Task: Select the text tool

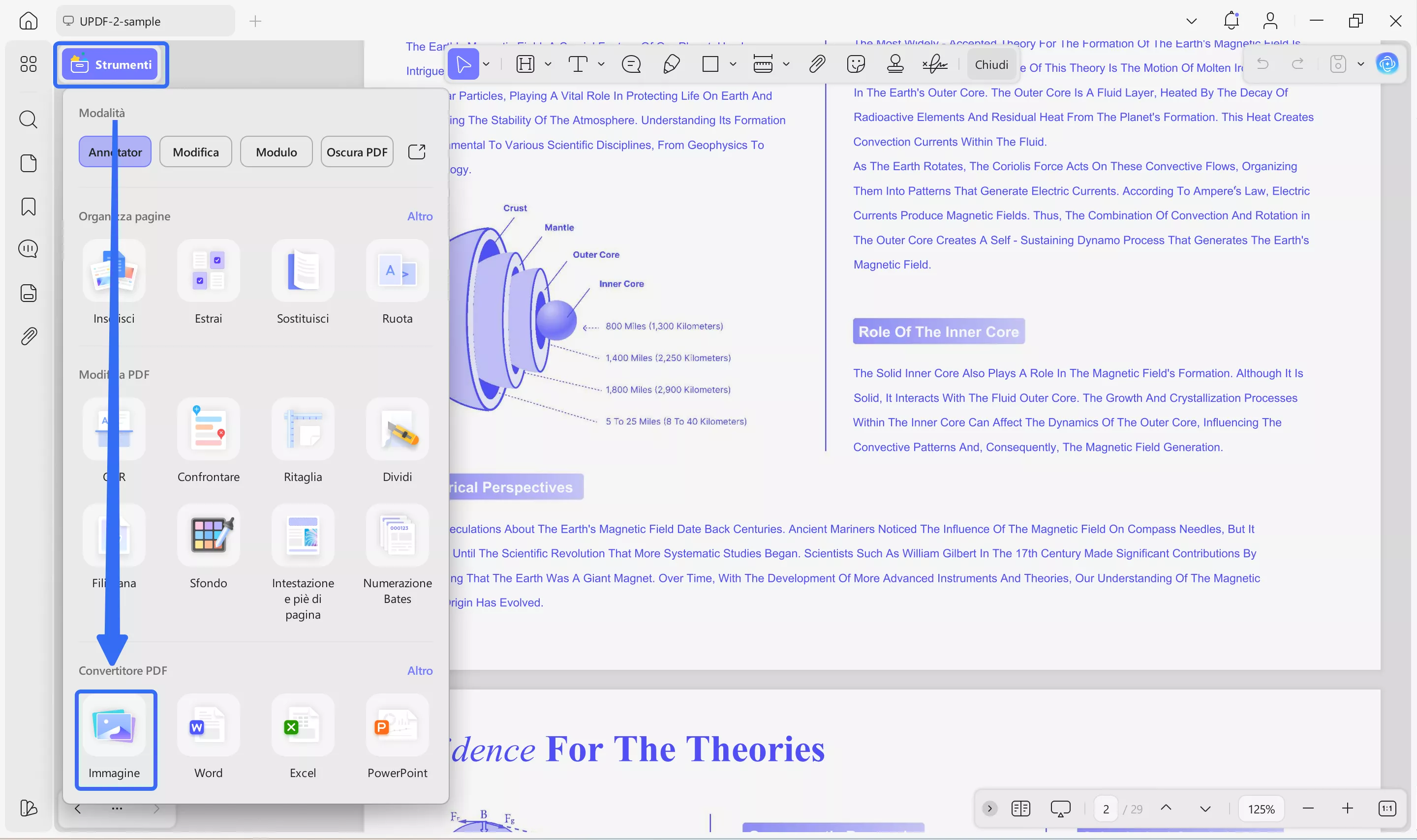Action: coord(579,64)
